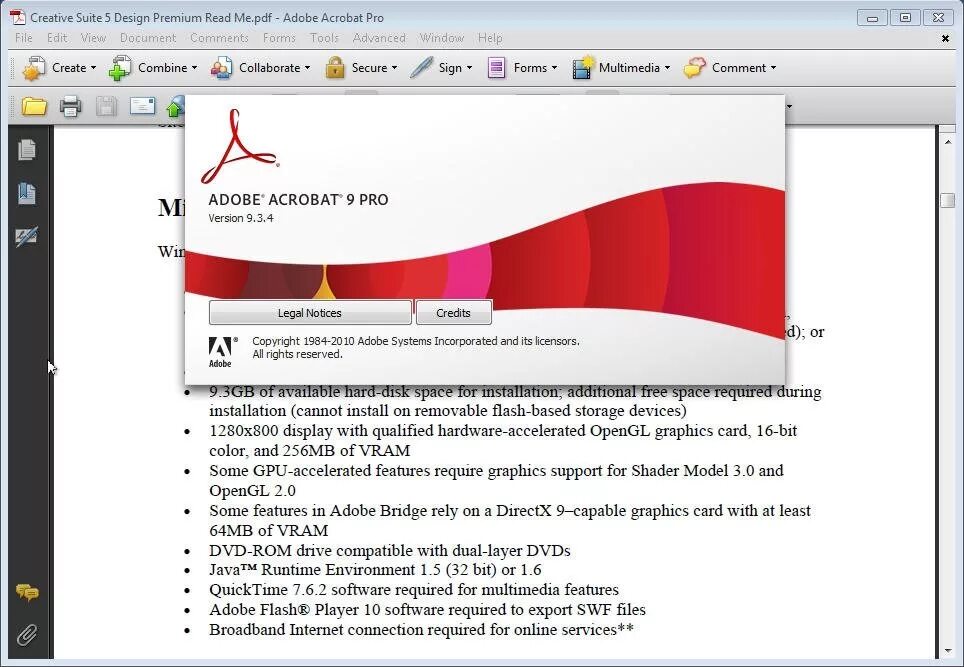Click the 'Java™ Runtime Environment' bullet line
The height and width of the screenshot is (667, 964).
point(375,570)
